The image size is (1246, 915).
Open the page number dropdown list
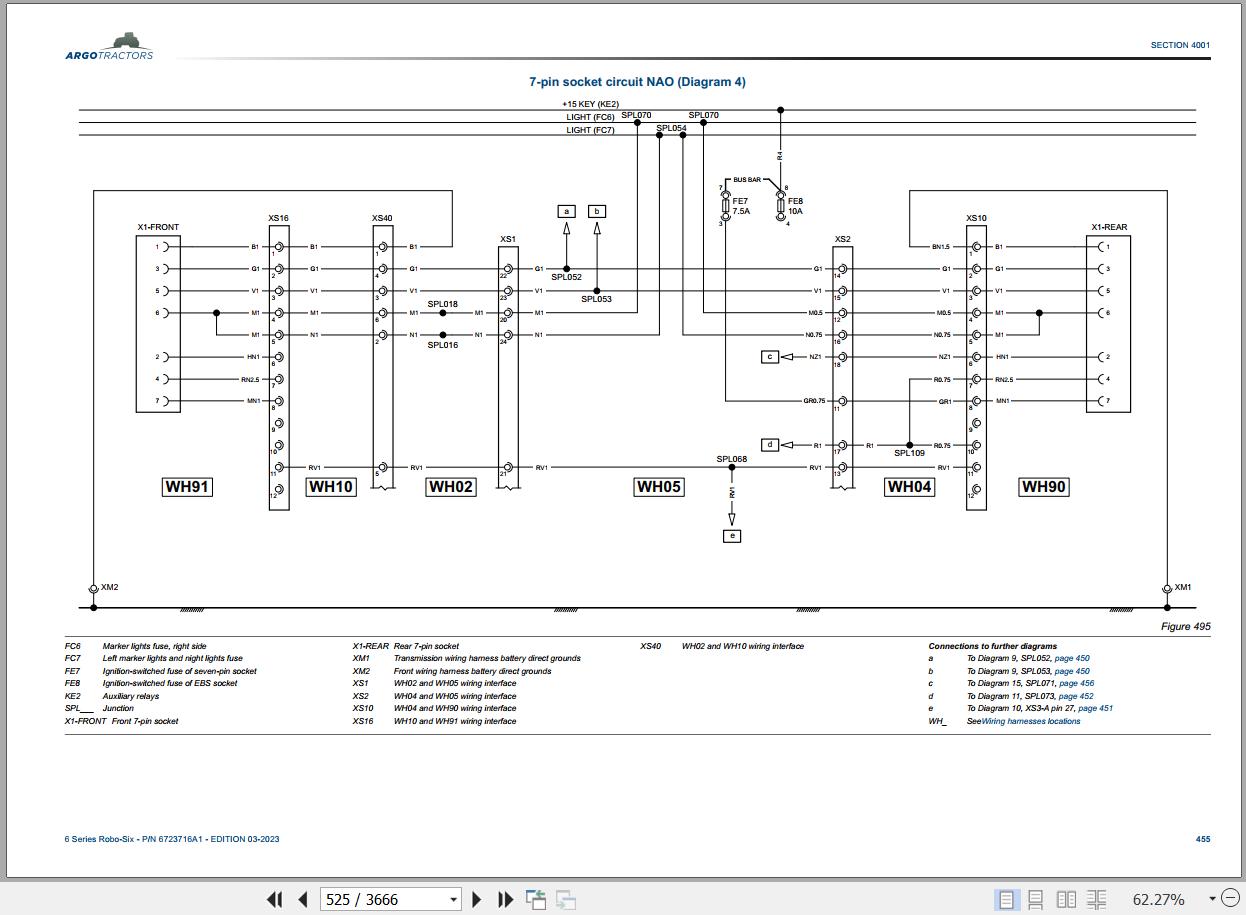coord(454,899)
